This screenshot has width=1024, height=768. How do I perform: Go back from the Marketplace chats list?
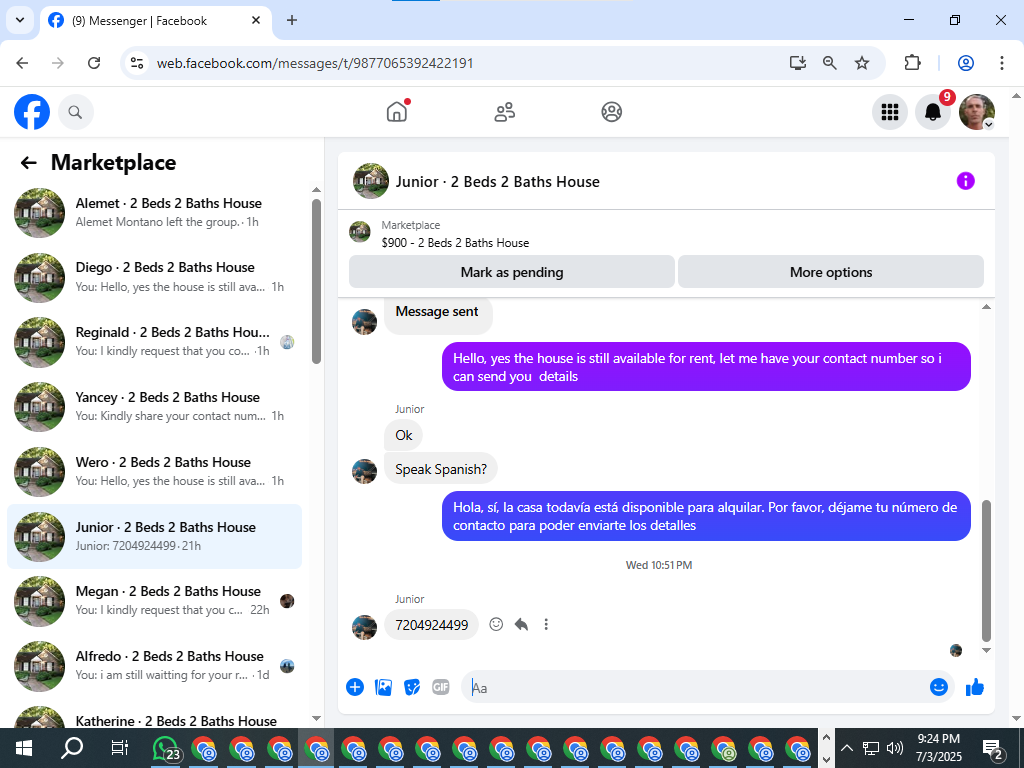coord(28,163)
